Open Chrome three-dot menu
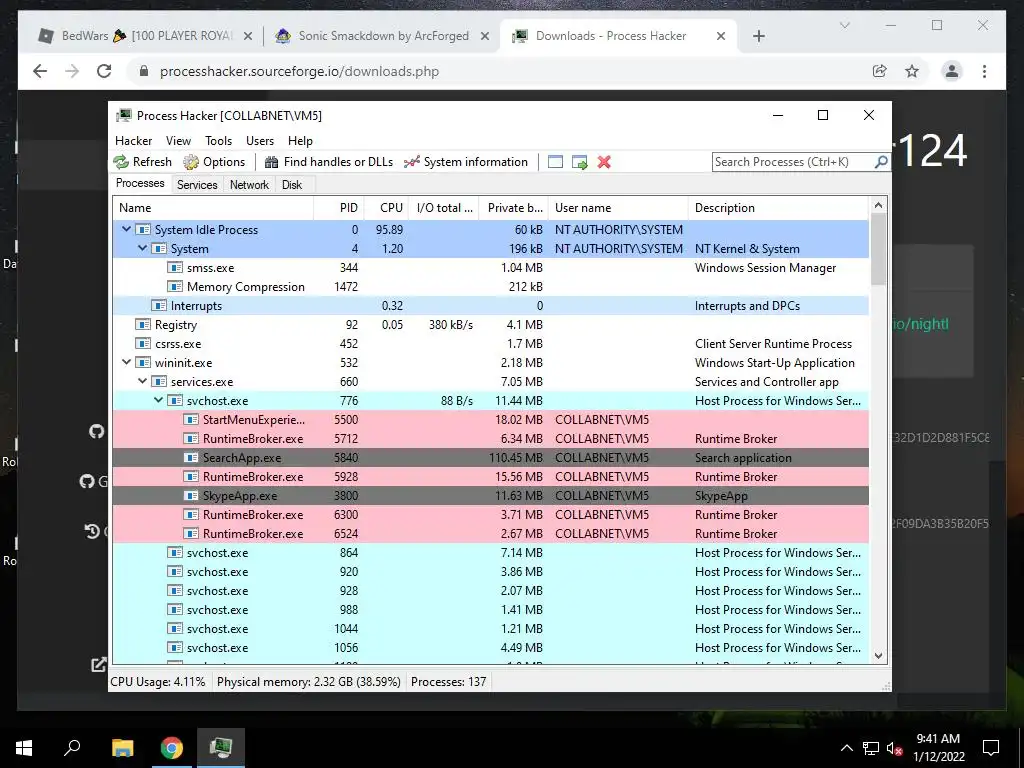1024x768 pixels. [x=984, y=71]
